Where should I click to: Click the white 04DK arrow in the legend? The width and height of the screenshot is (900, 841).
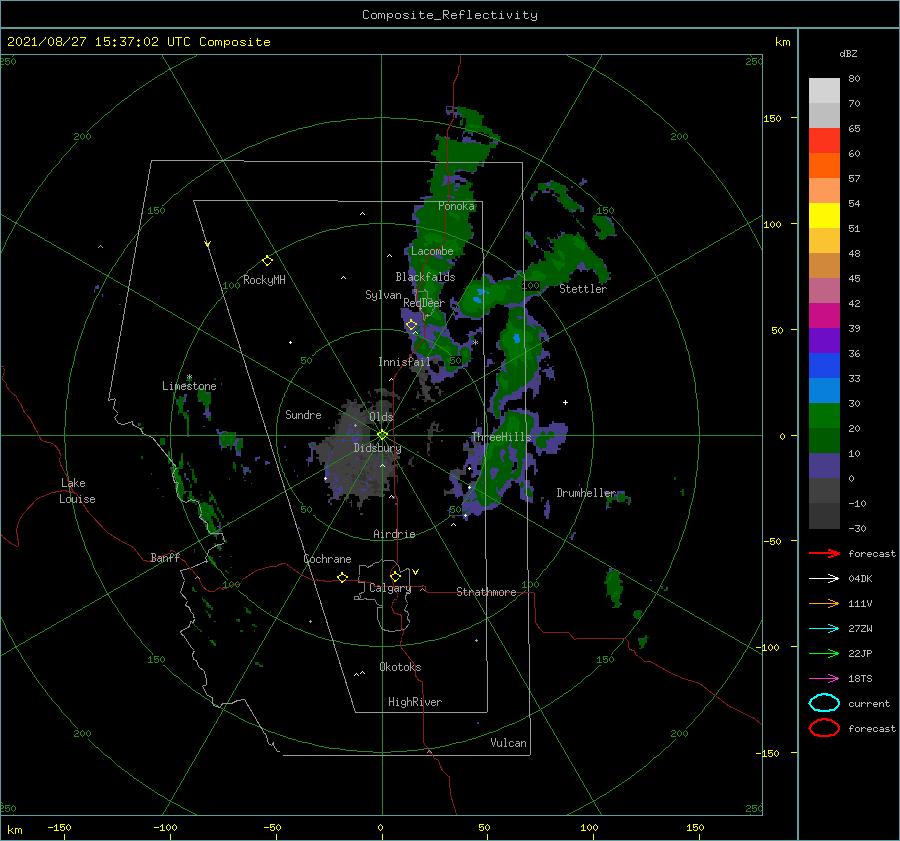pyautogui.click(x=824, y=579)
